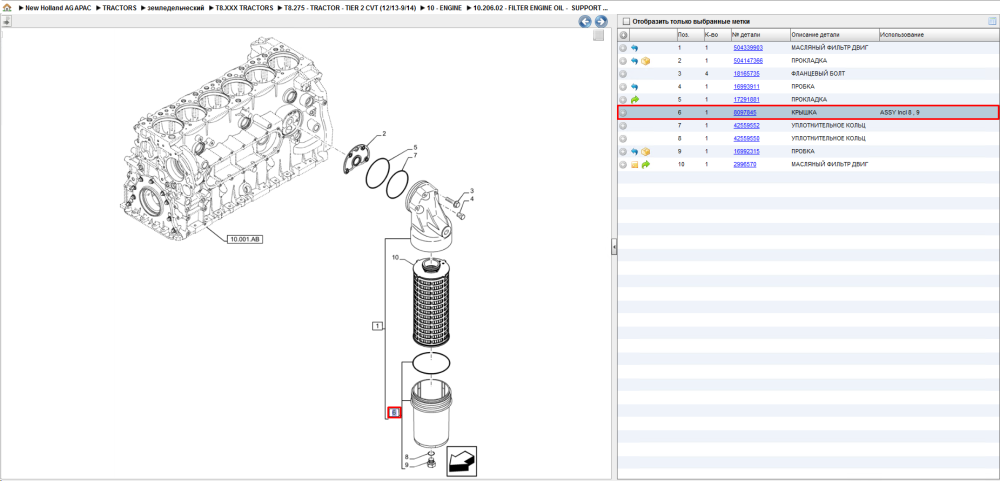Open part number link 42559552
This screenshot has width=1000, height=481.
[746, 126]
